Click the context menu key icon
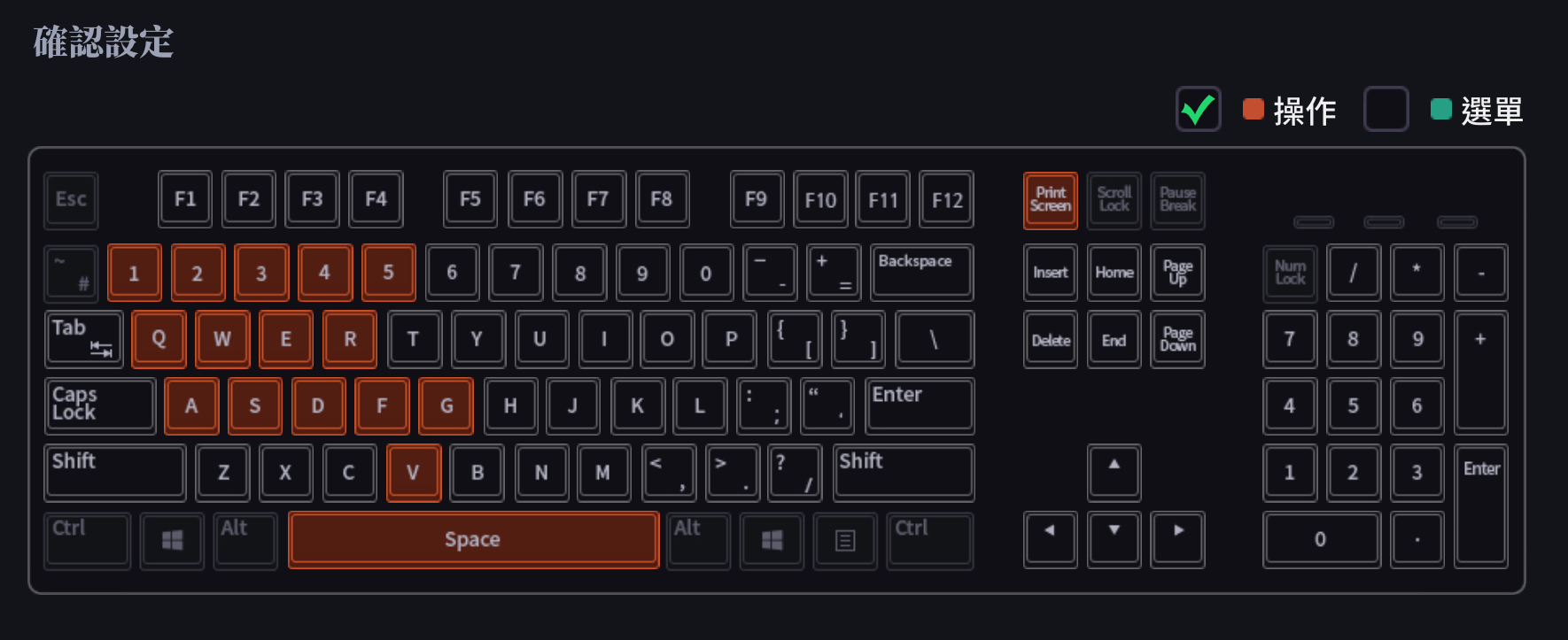This screenshot has width=1568, height=640. 845,540
